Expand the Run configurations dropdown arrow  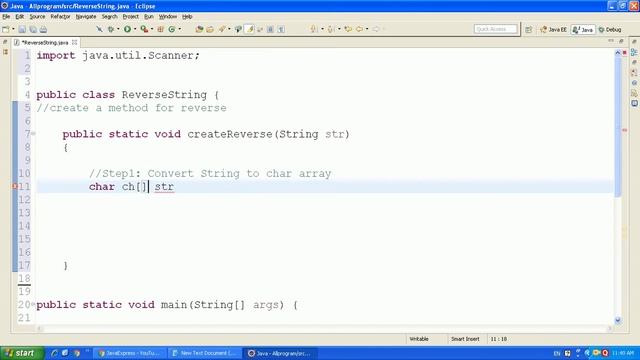(135, 29)
